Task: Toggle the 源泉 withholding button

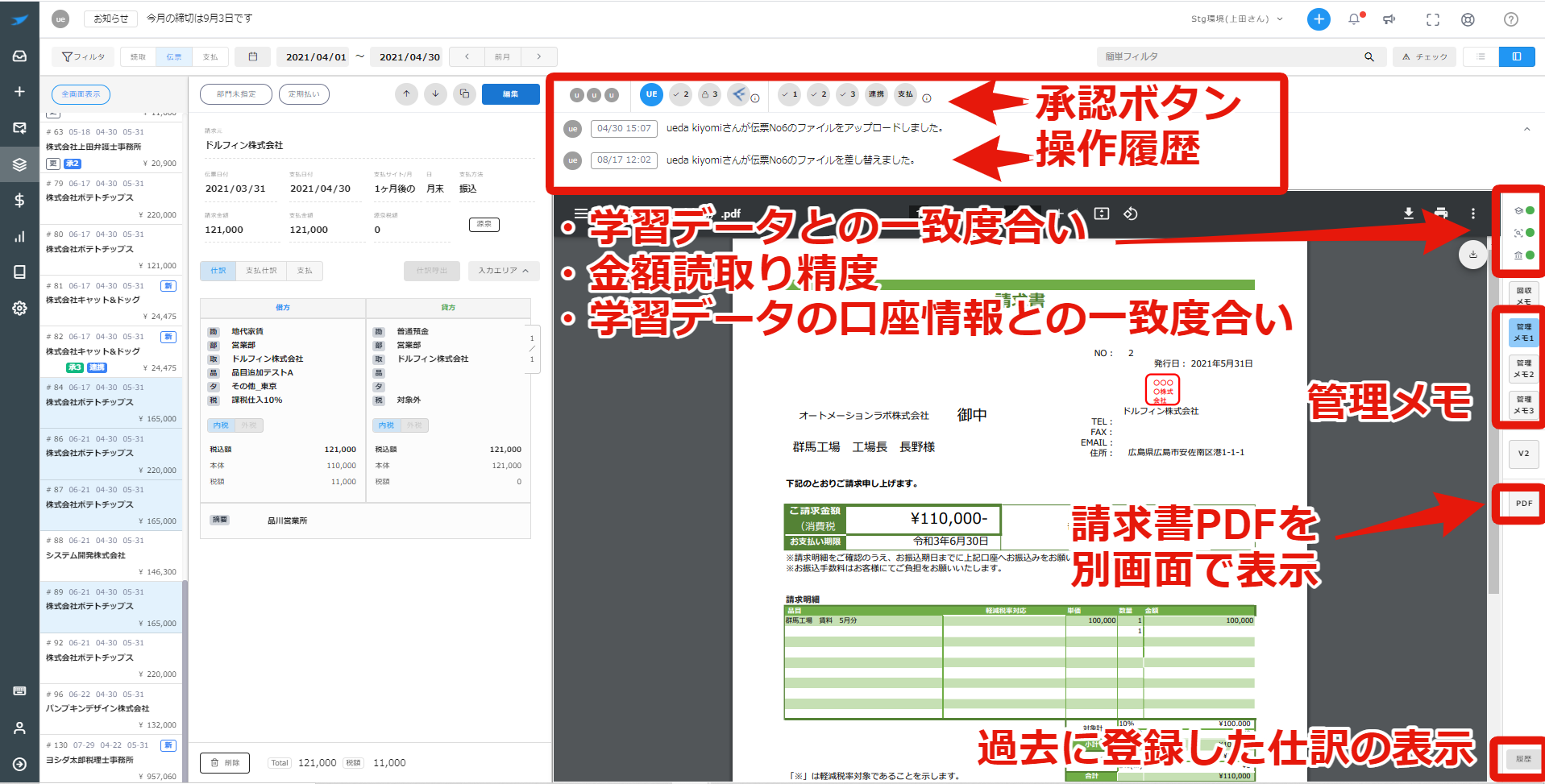Action: point(484,224)
